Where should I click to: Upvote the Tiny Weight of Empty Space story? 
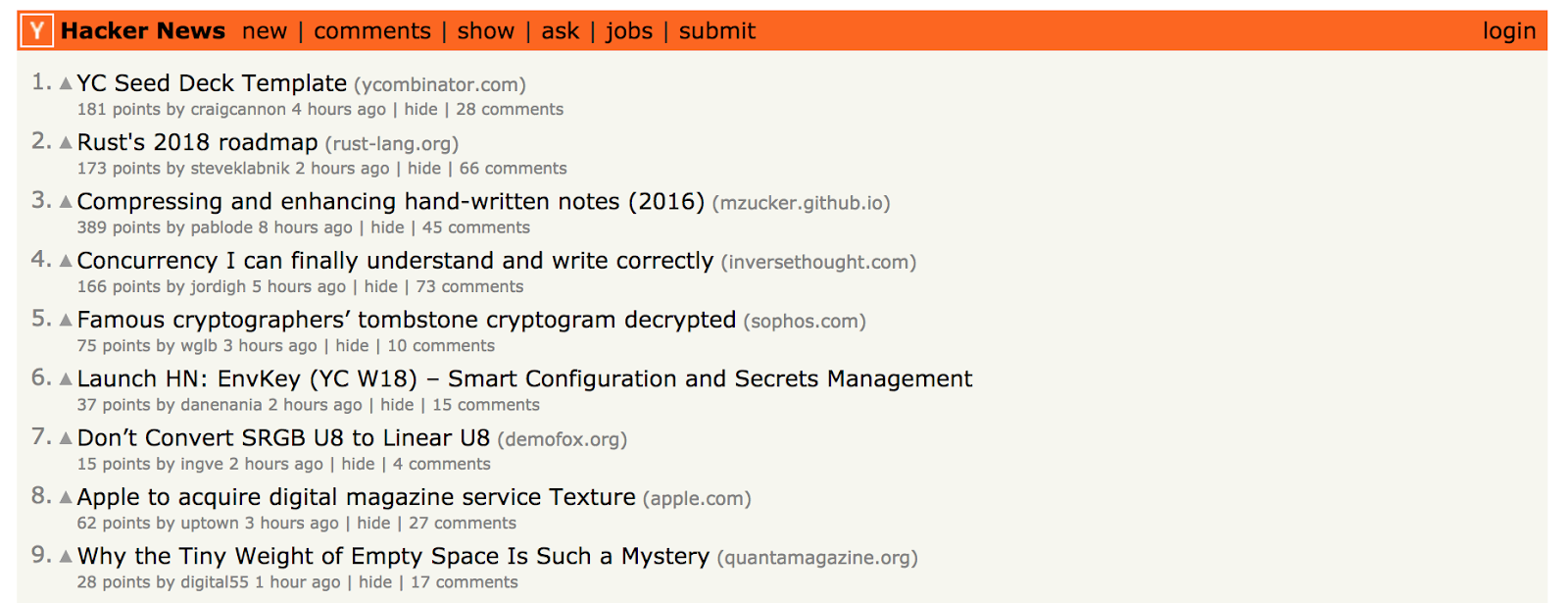click(66, 556)
